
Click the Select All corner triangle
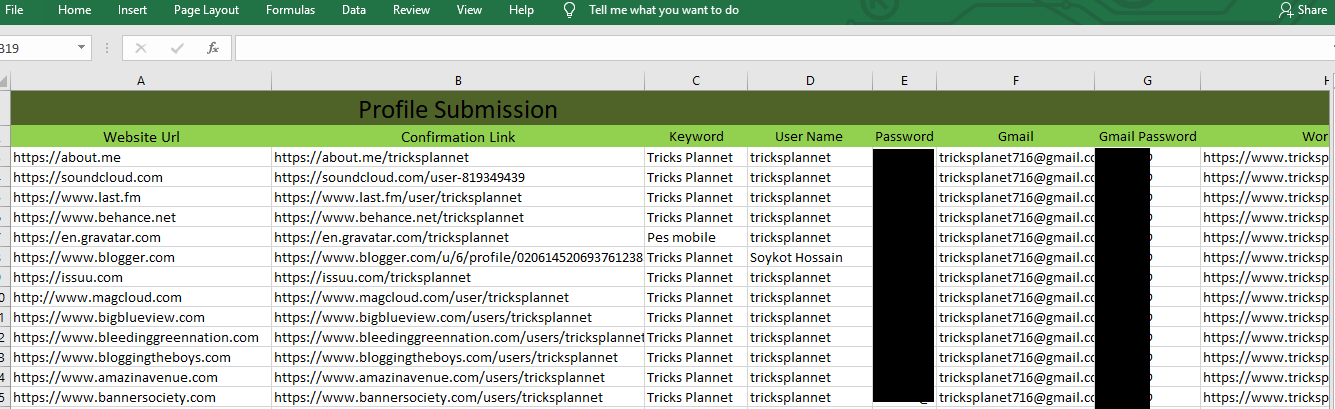pyautogui.click(x=5, y=81)
